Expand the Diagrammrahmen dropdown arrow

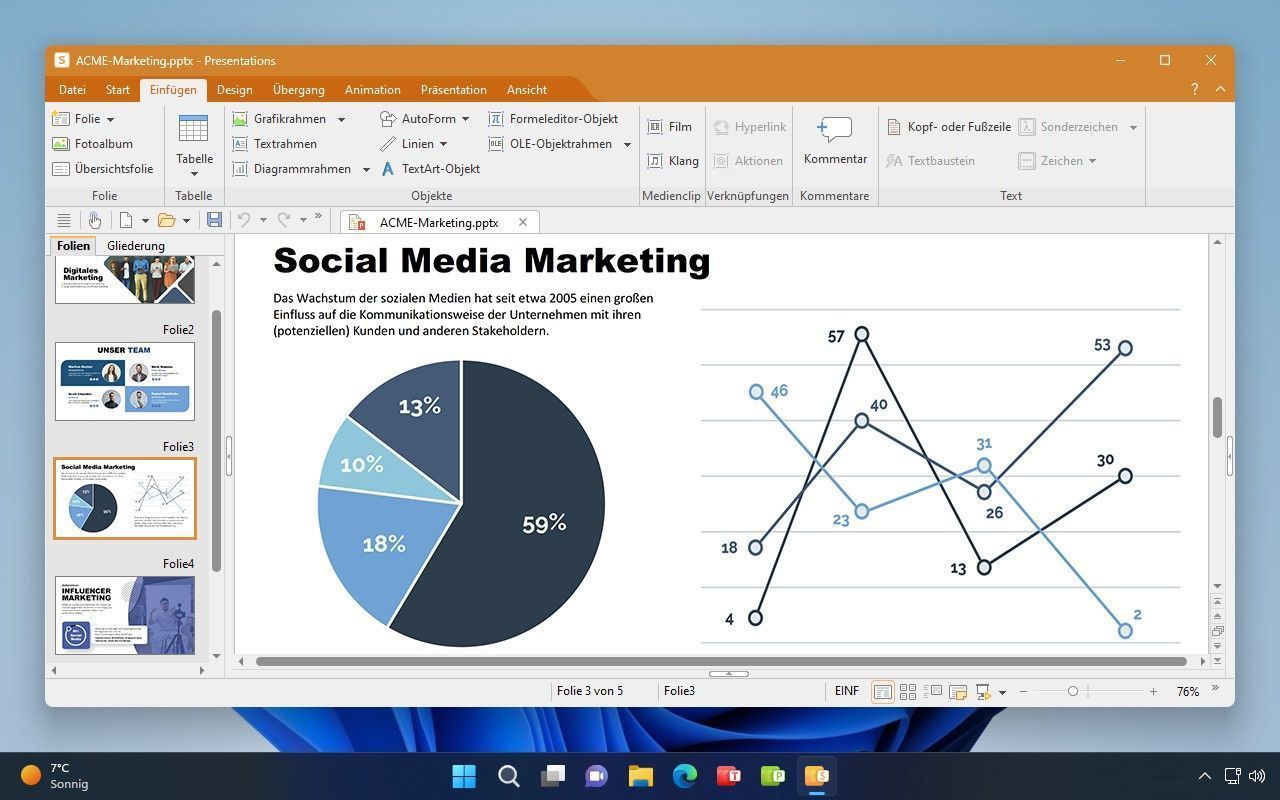tap(366, 170)
